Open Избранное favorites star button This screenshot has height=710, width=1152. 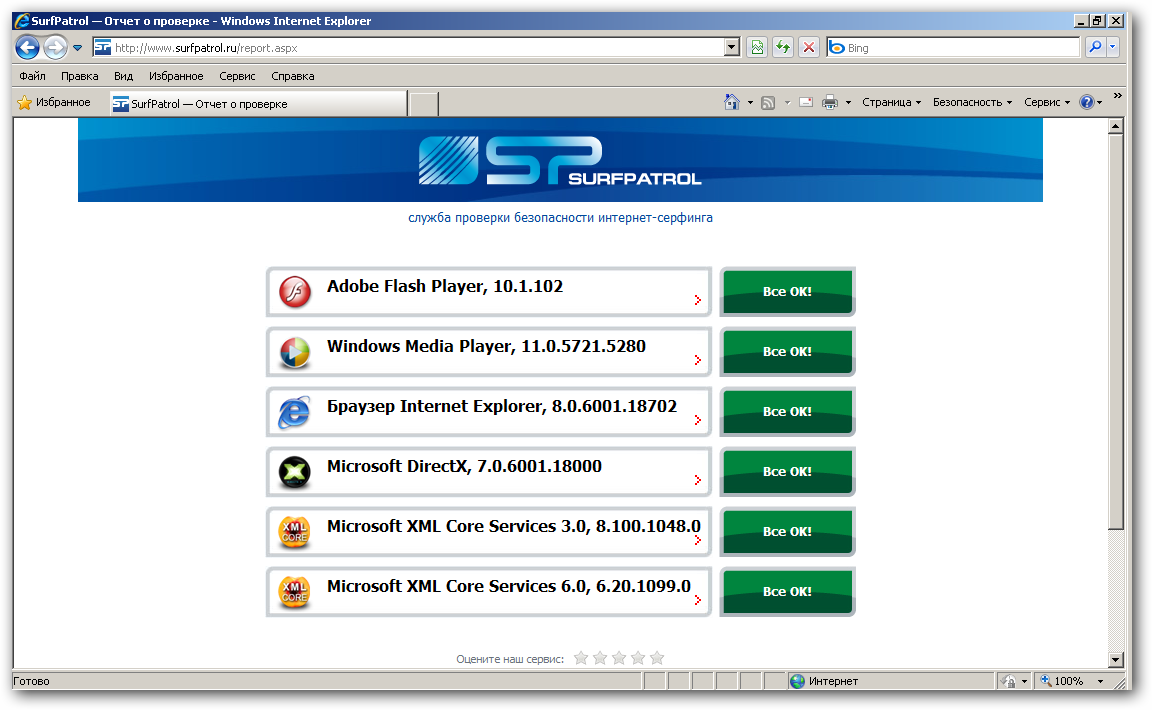click(54, 102)
